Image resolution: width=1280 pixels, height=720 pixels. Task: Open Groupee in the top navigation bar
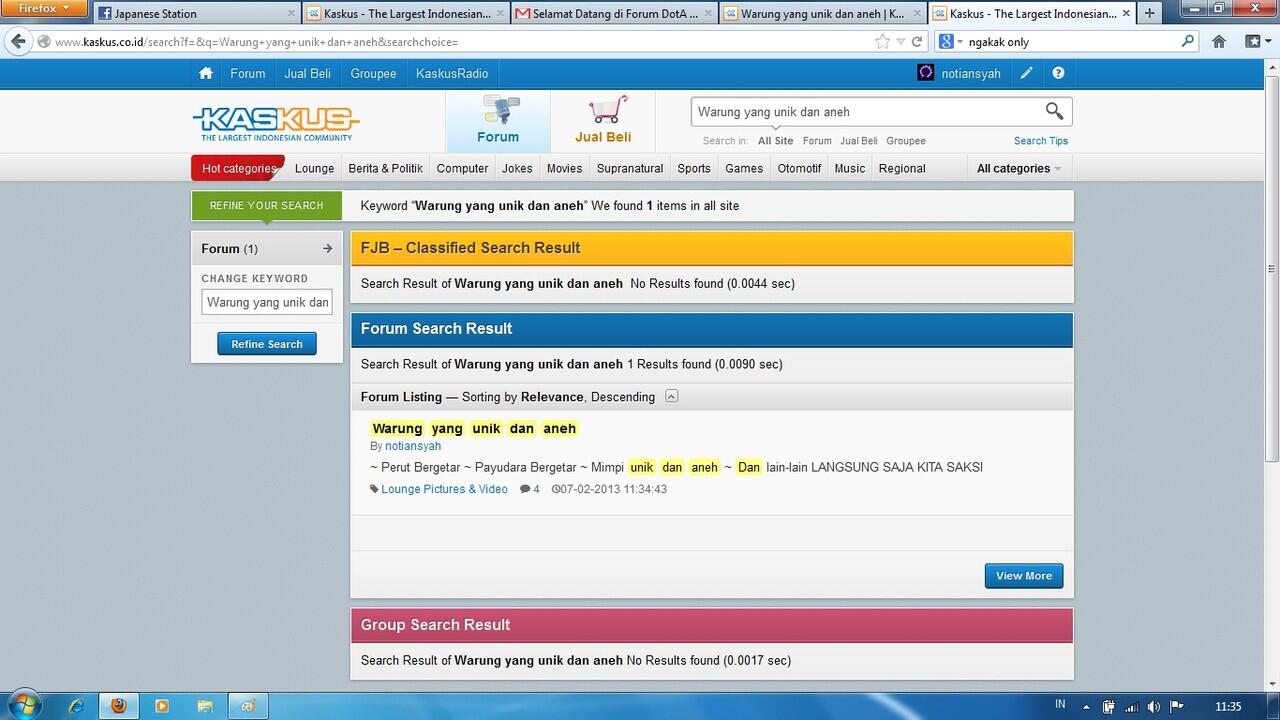coord(373,73)
